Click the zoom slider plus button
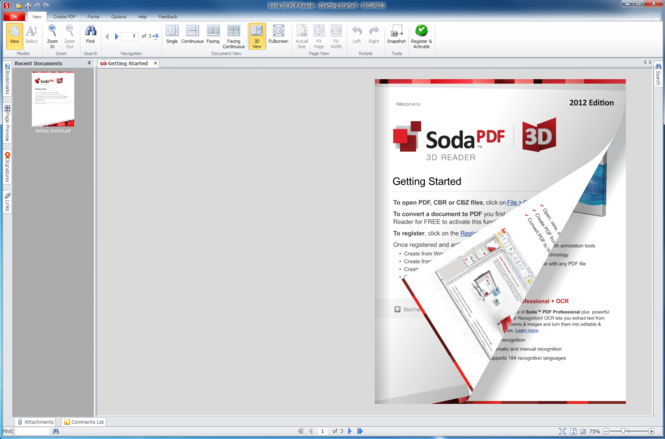Viewport: 665px width, 439px height. point(651,431)
